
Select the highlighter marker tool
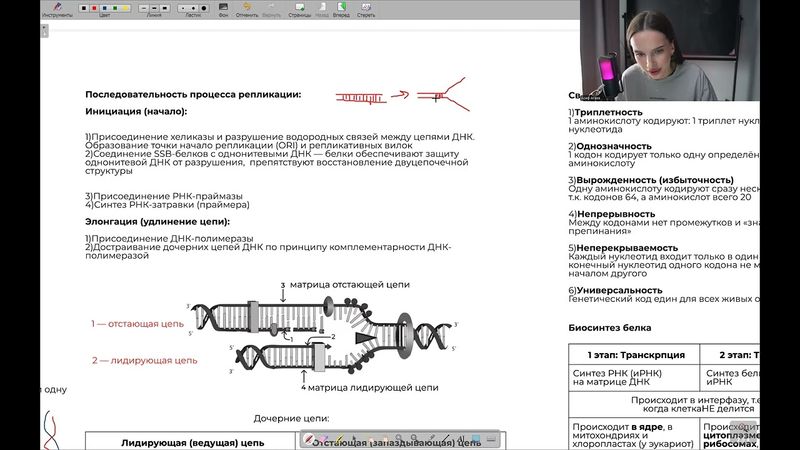coord(339,439)
